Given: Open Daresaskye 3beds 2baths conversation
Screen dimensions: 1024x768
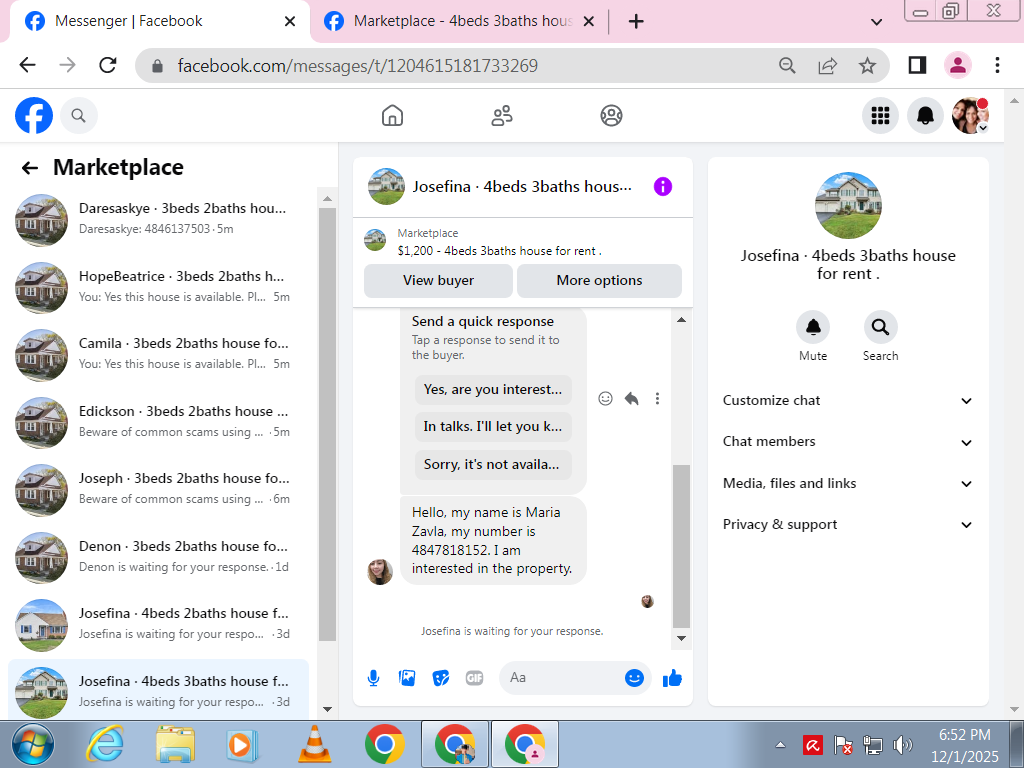Looking at the screenshot, I should point(158,219).
